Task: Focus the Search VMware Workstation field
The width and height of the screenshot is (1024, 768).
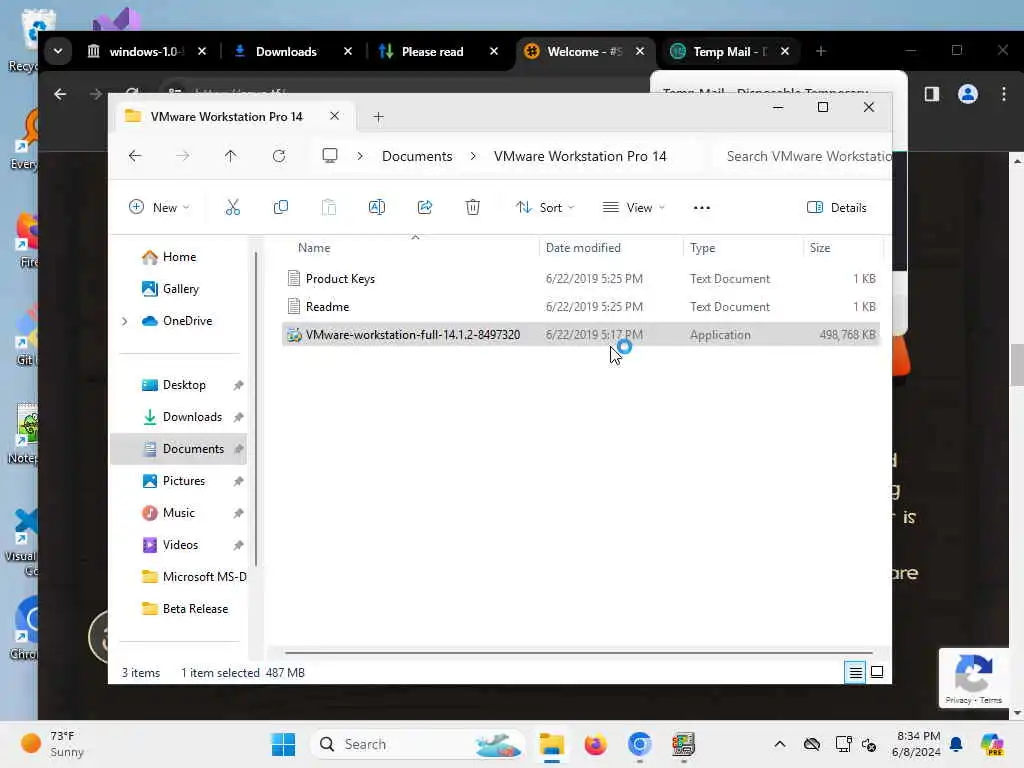Action: coord(805,156)
